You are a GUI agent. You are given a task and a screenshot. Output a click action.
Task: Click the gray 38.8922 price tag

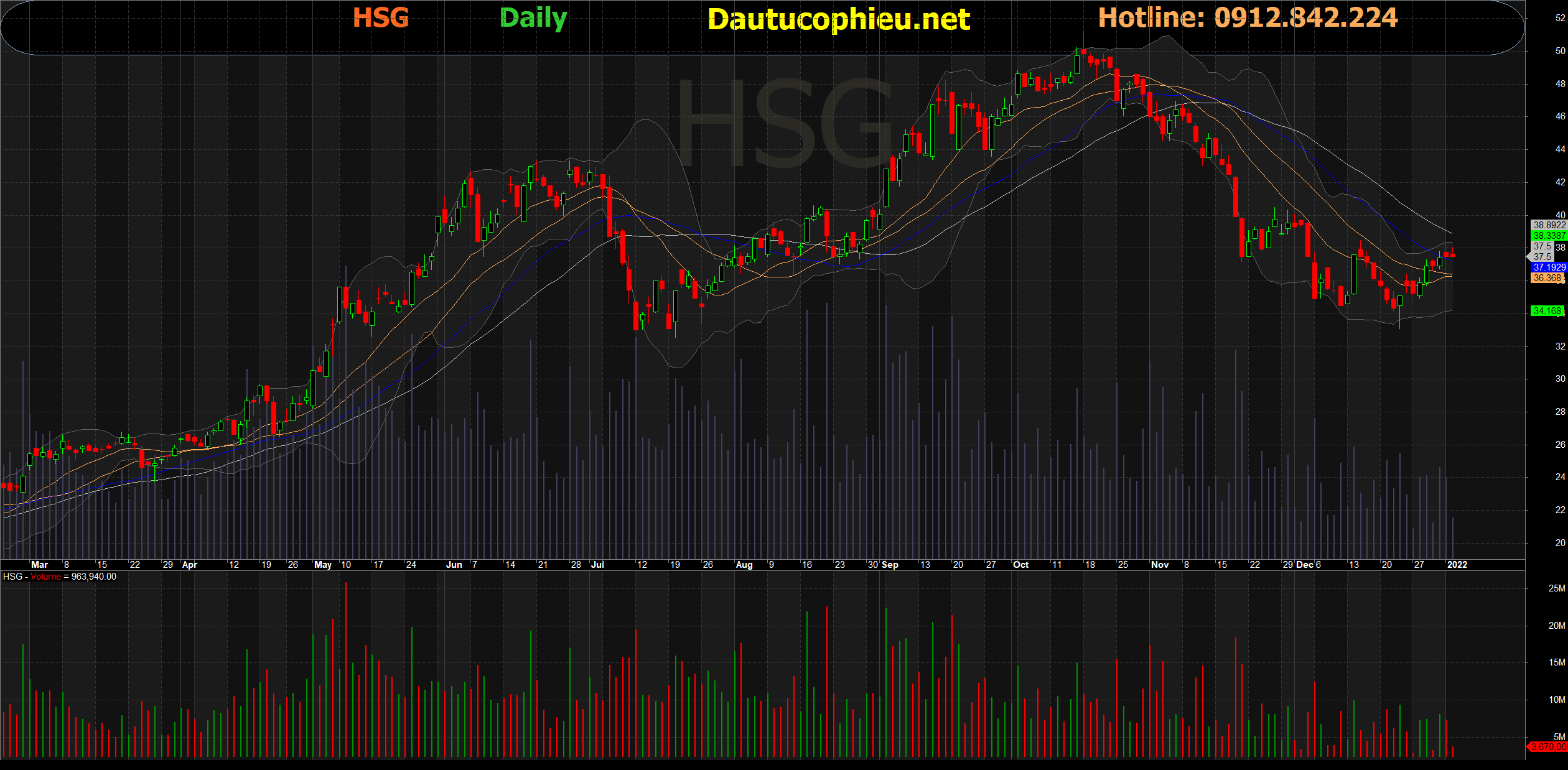(1548, 225)
